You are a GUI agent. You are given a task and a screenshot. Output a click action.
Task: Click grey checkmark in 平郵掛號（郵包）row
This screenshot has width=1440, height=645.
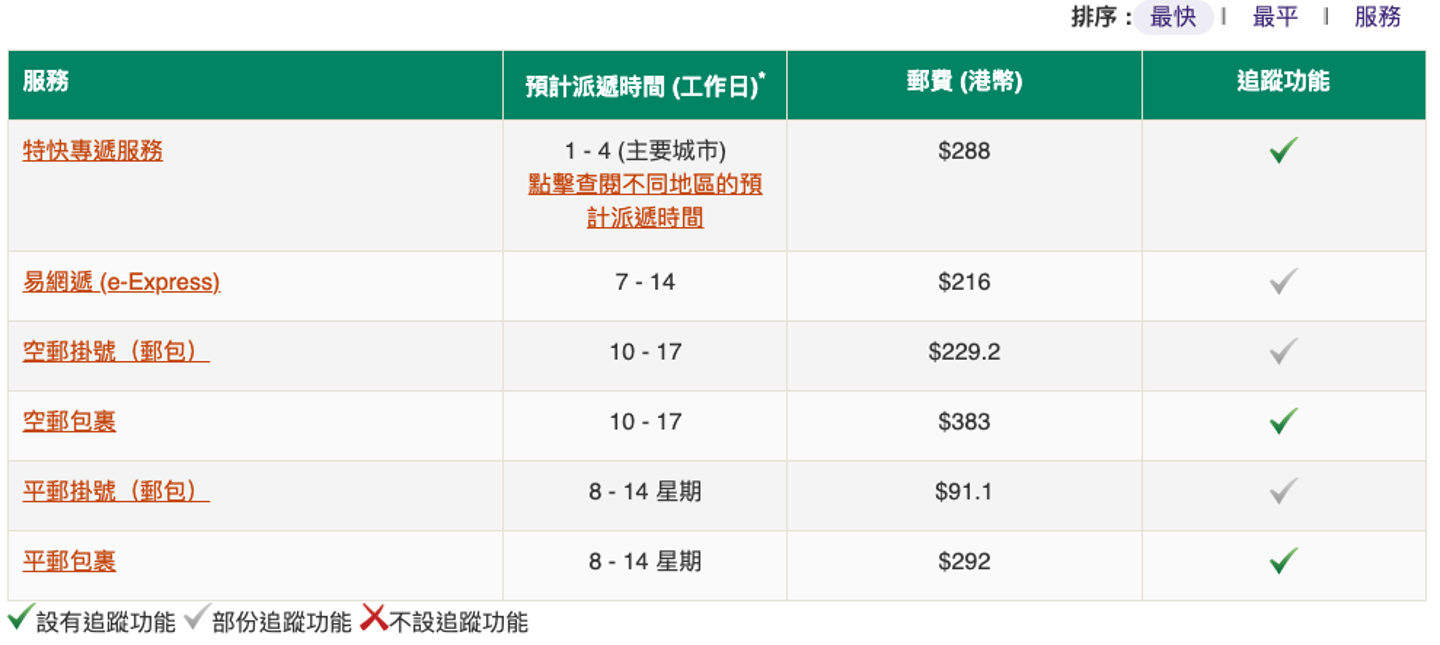[x=1283, y=491]
